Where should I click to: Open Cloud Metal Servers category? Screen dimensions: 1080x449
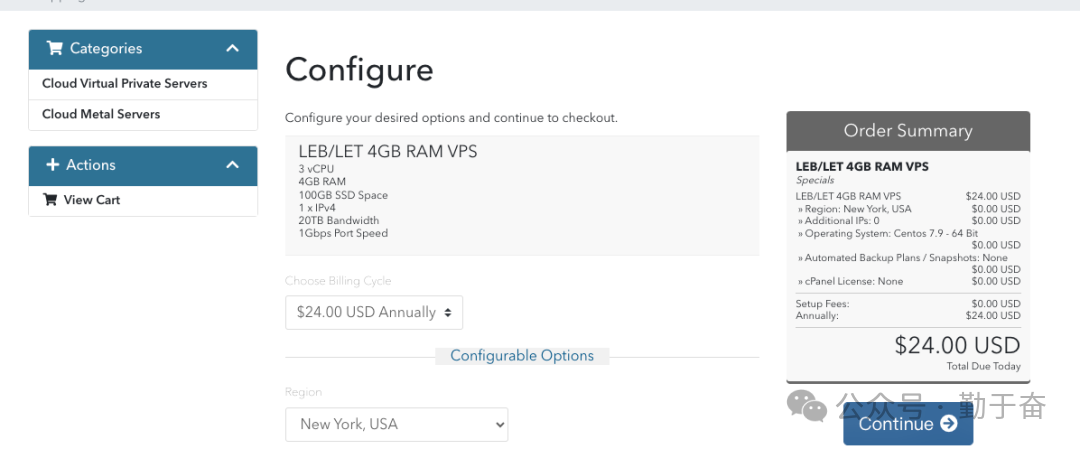pos(101,114)
